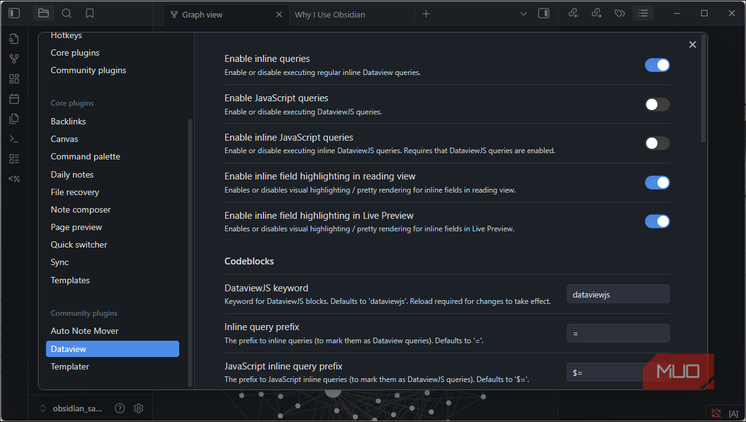Image resolution: width=746 pixels, height=422 pixels.
Task: Open Hotkeys settings section
Action: pos(66,35)
